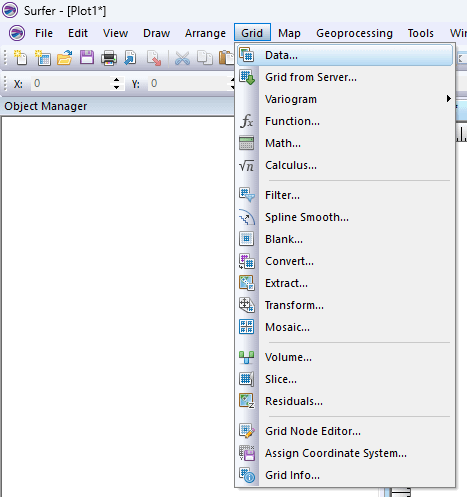This screenshot has height=497, width=467.
Task: Open the View menu
Action: click(x=115, y=33)
